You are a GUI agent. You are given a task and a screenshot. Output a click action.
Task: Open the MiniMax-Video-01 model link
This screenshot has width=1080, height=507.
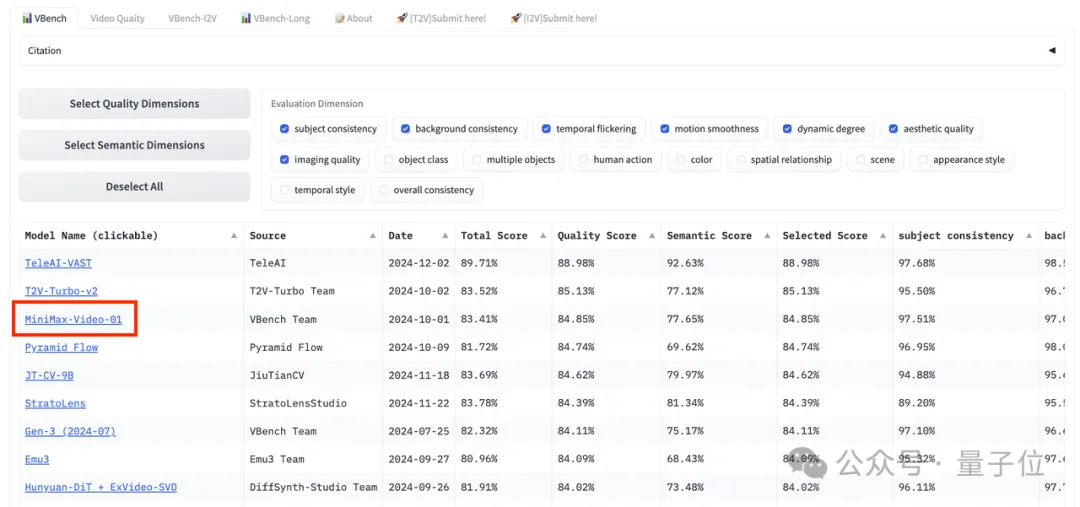click(x=73, y=320)
